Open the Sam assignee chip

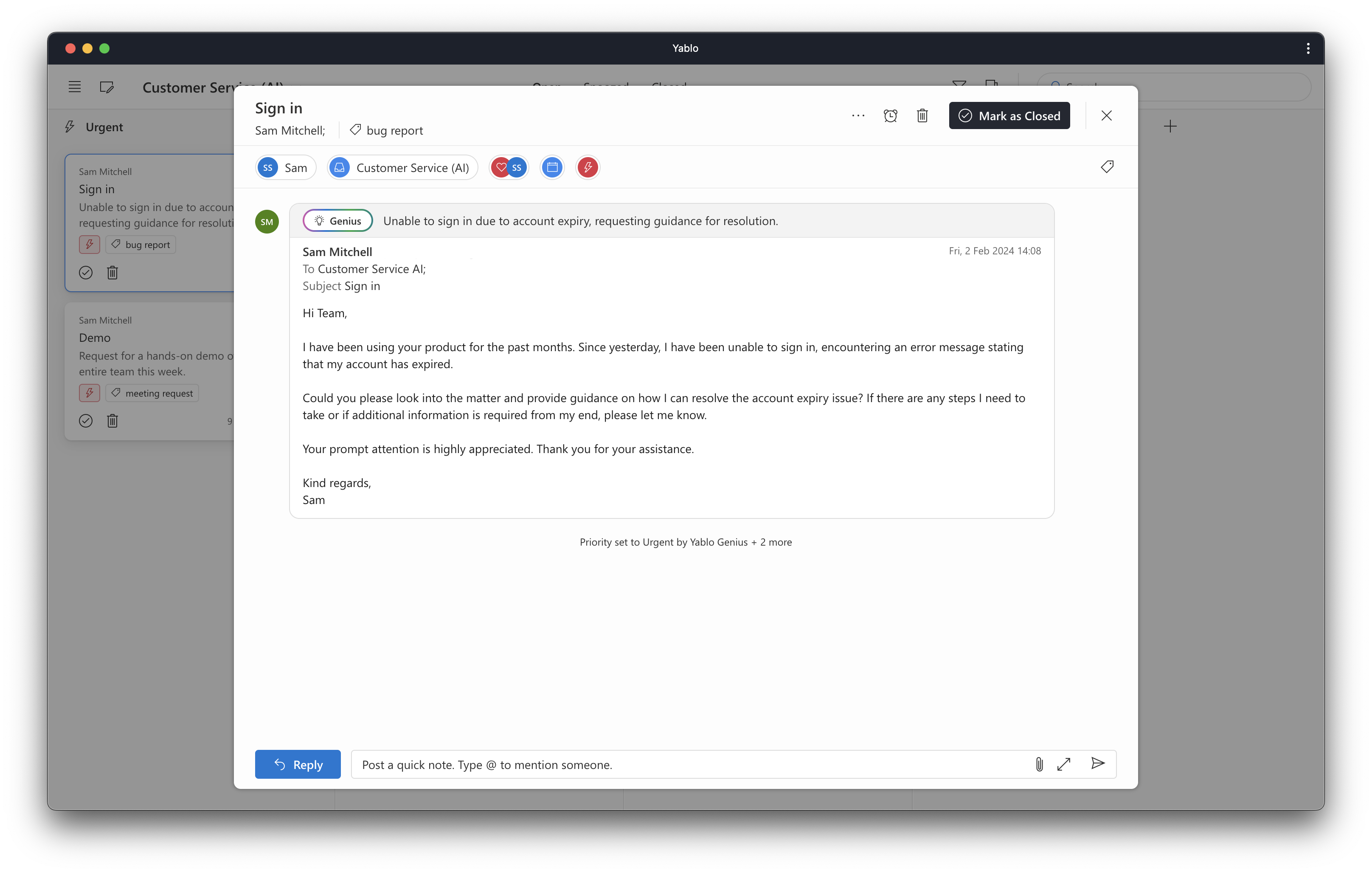(285, 168)
